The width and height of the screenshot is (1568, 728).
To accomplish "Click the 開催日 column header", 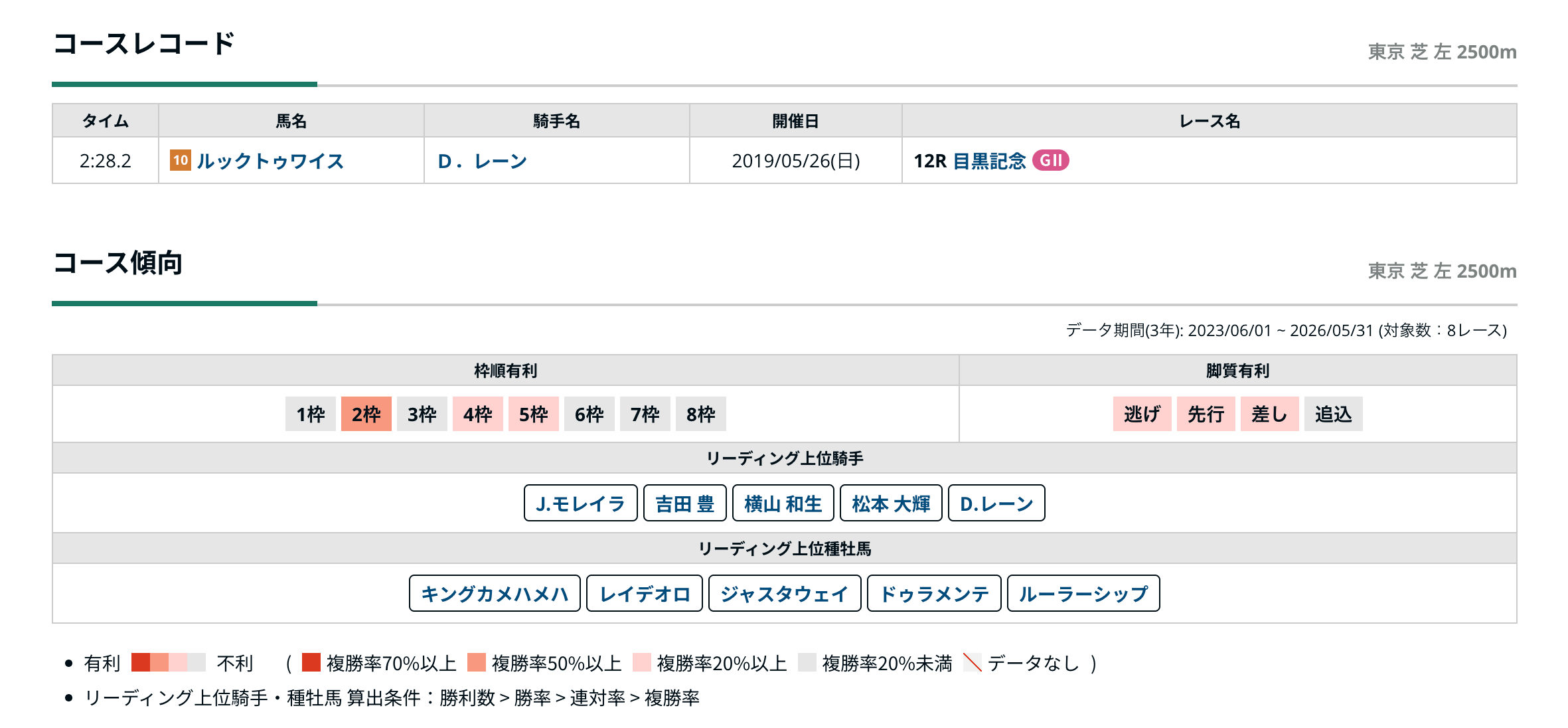I will tap(796, 121).
